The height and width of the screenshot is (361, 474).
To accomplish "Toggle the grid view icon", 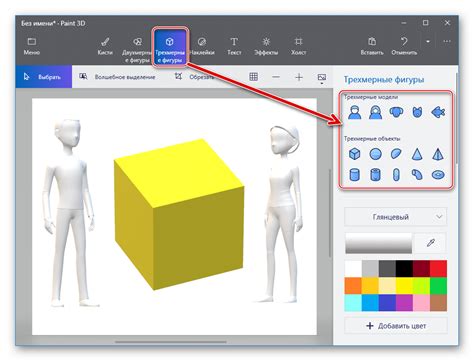I will 253,77.
